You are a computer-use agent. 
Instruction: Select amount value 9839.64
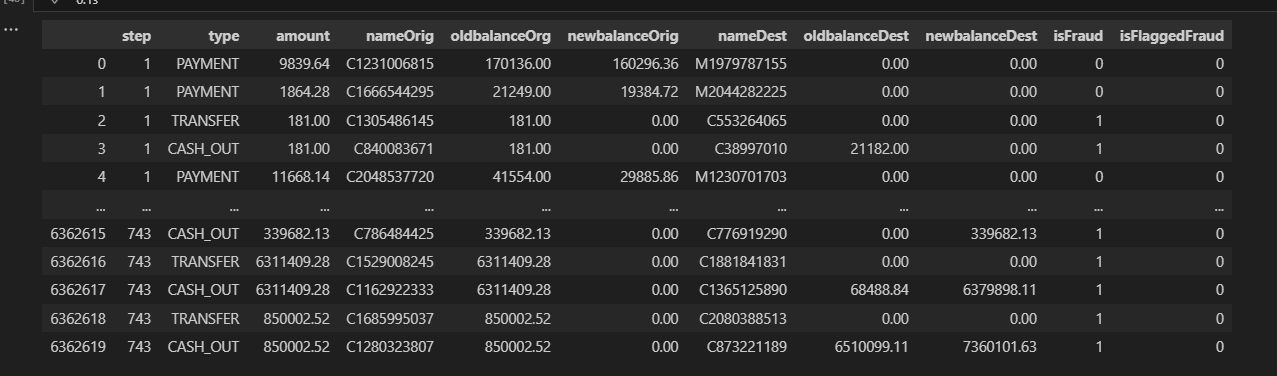(x=303, y=64)
